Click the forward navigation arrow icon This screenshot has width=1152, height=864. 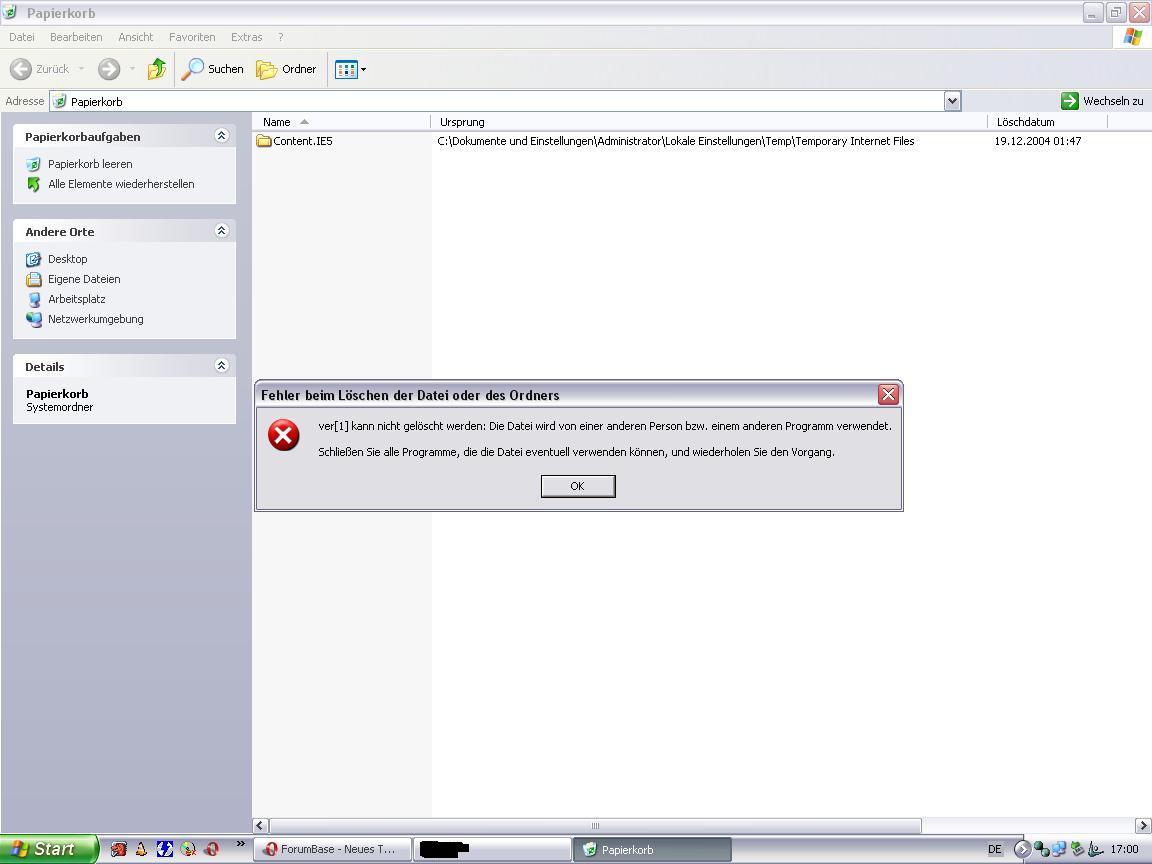coord(109,69)
